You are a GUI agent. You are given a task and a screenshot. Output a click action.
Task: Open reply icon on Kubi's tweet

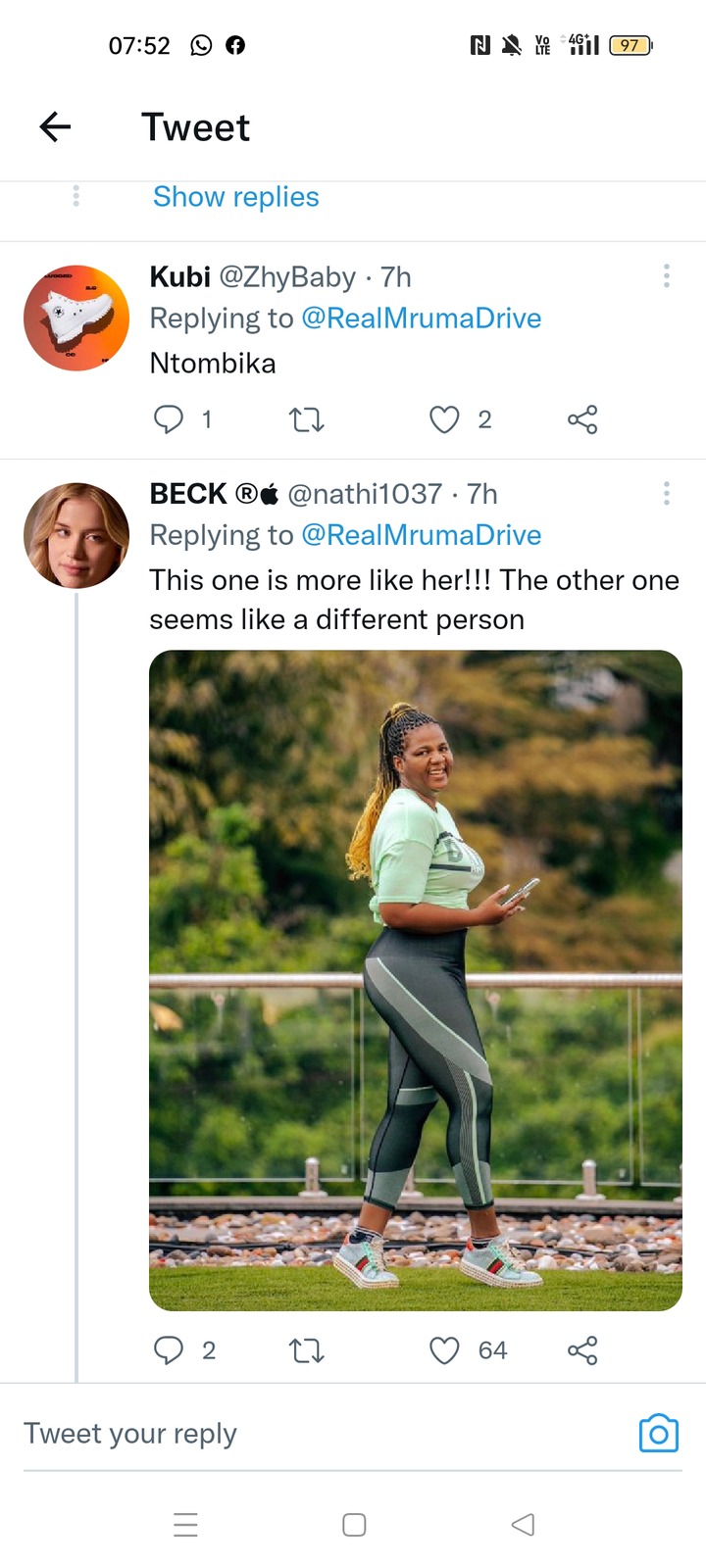[169, 419]
